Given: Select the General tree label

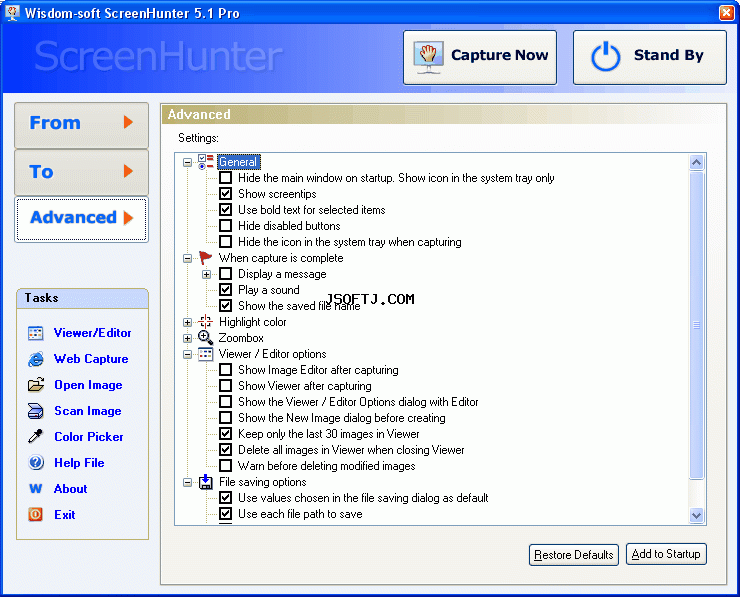Looking at the screenshot, I should click(238, 162).
